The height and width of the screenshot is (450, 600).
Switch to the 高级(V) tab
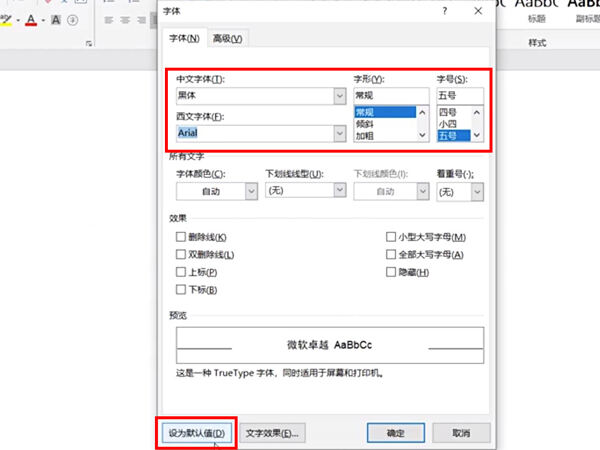pos(228,38)
